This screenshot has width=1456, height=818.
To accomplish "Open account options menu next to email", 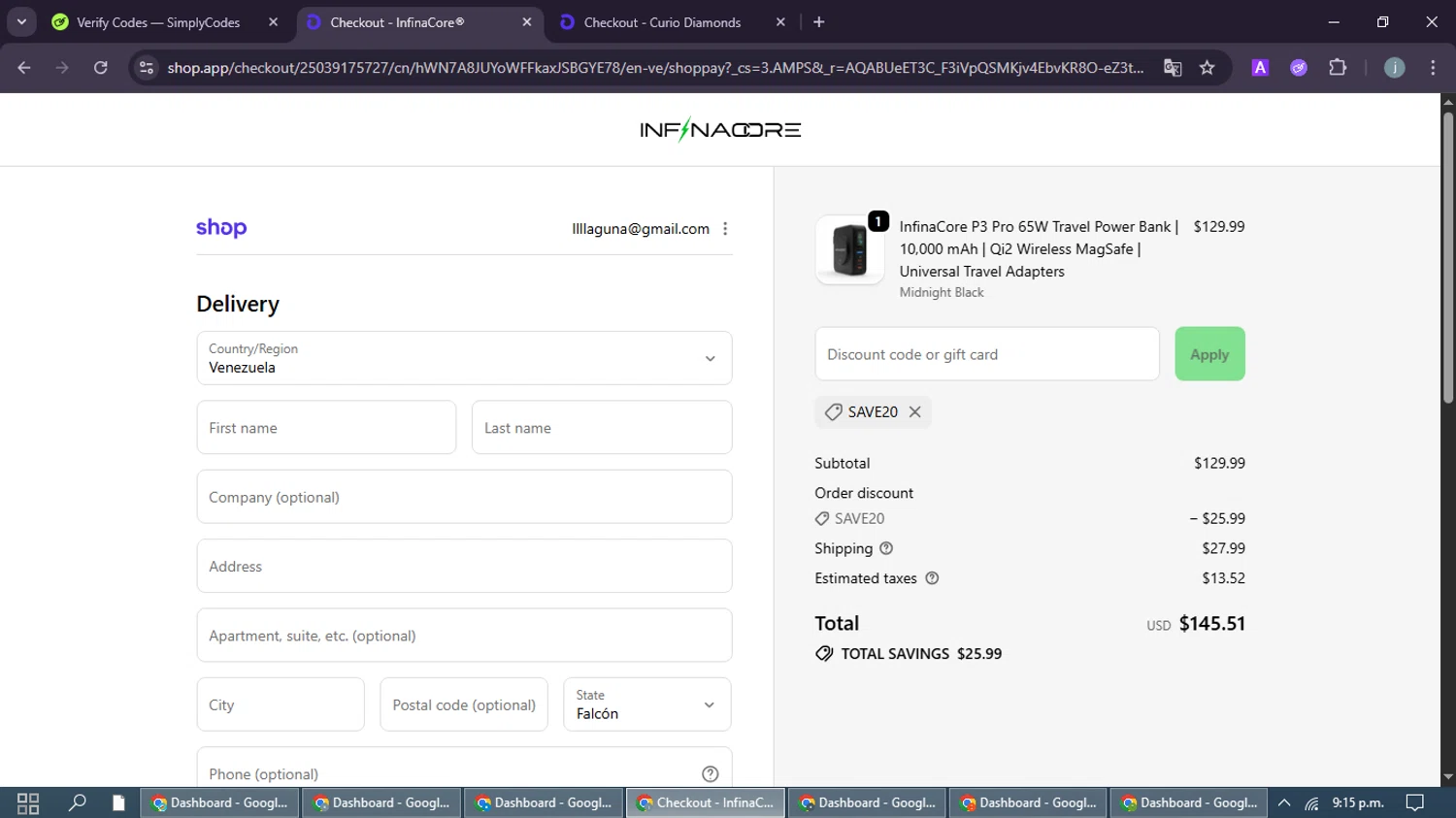I will pyautogui.click(x=725, y=229).
